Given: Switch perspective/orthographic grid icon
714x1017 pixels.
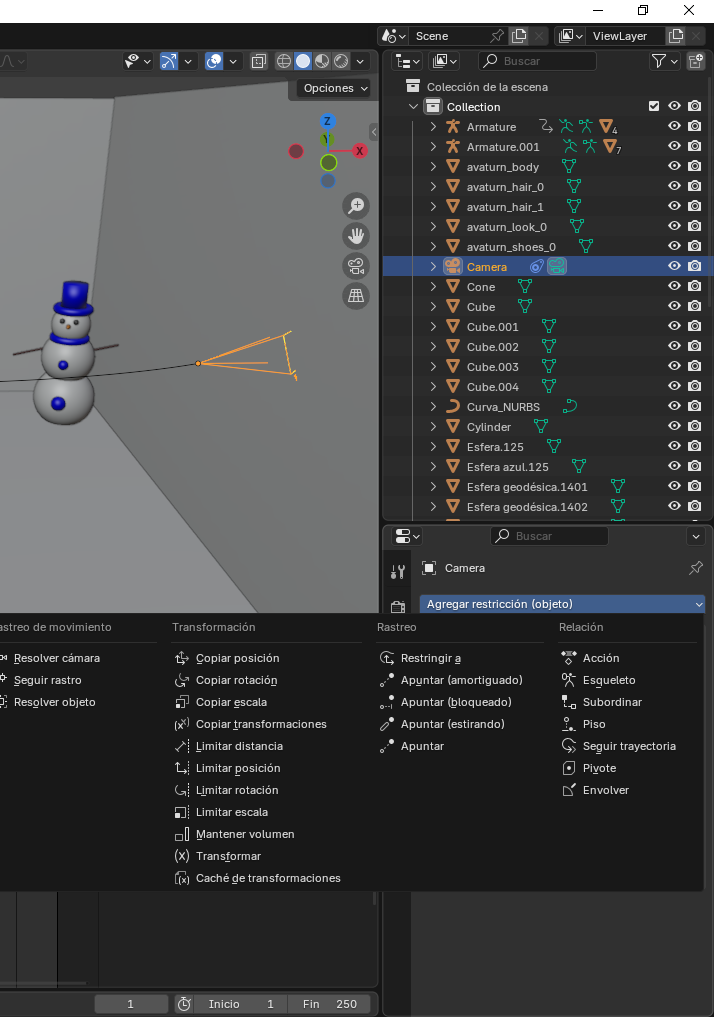Looking at the screenshot, I should [x=356, y=295].
